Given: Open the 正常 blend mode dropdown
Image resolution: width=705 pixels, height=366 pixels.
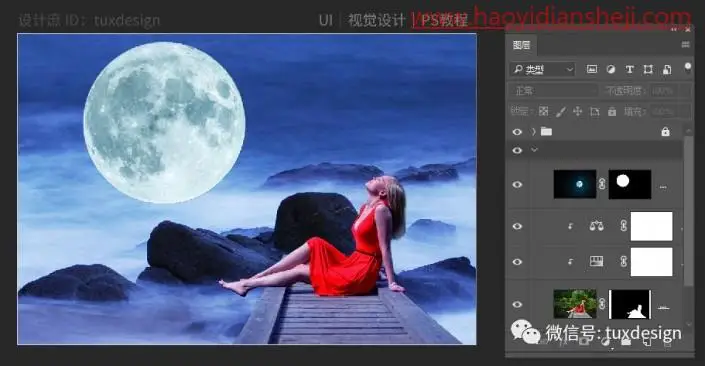Looking at the screenshot, I should coord(553,90).
